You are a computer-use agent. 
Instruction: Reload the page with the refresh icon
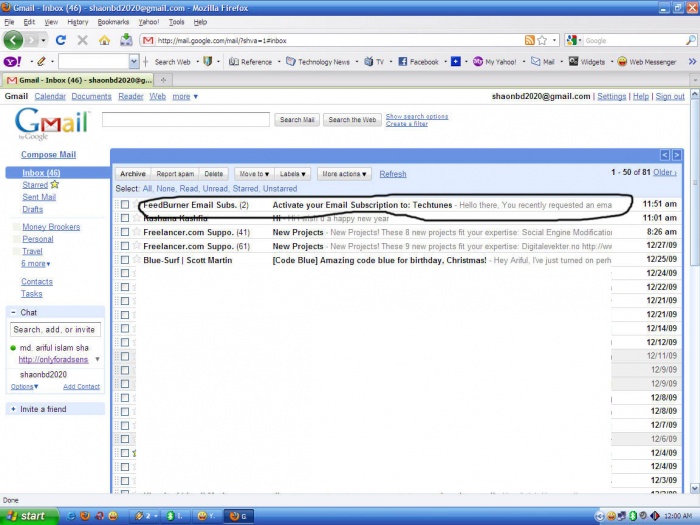[61, 40]
